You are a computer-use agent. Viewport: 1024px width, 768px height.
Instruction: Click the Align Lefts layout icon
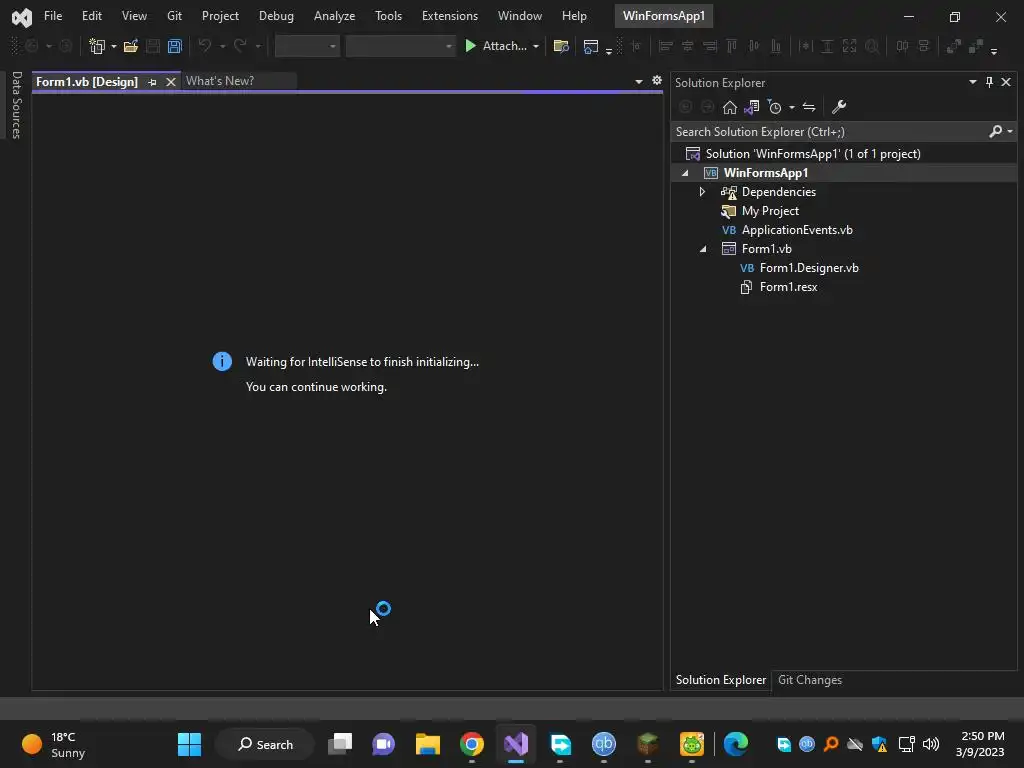pyautogui.click(x=665, y=46)
